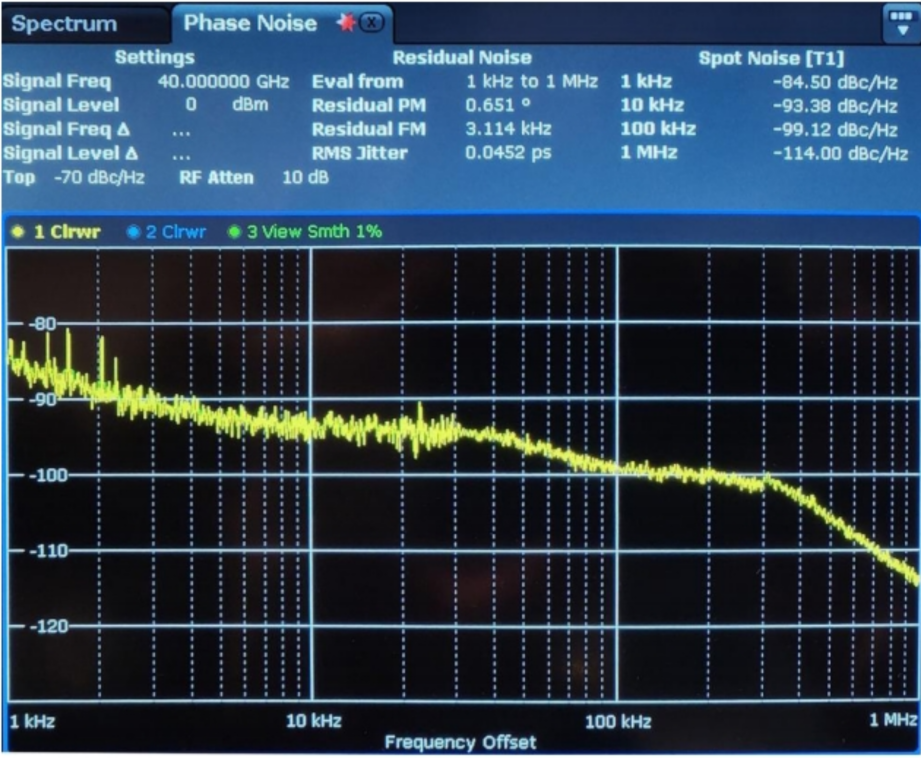Click the -110 y-axis label
This screenshot has width=921, height=758.
tap(48, 551)
